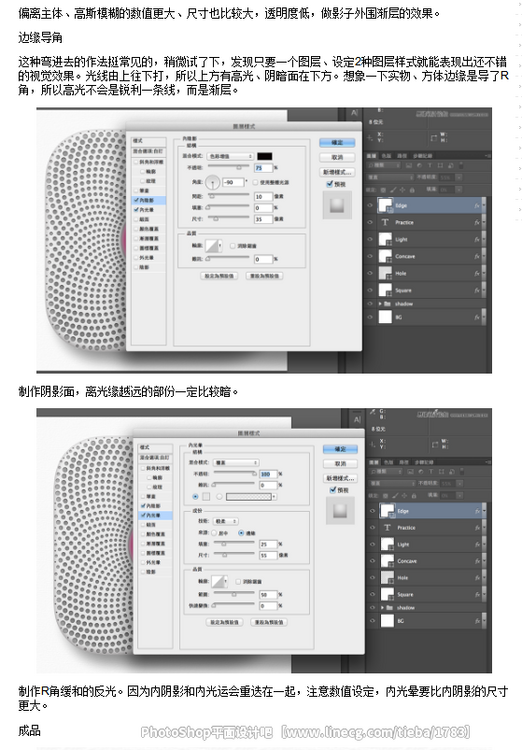Click the blue OK button in Inner Glow dialog

(x=340, y=449)
